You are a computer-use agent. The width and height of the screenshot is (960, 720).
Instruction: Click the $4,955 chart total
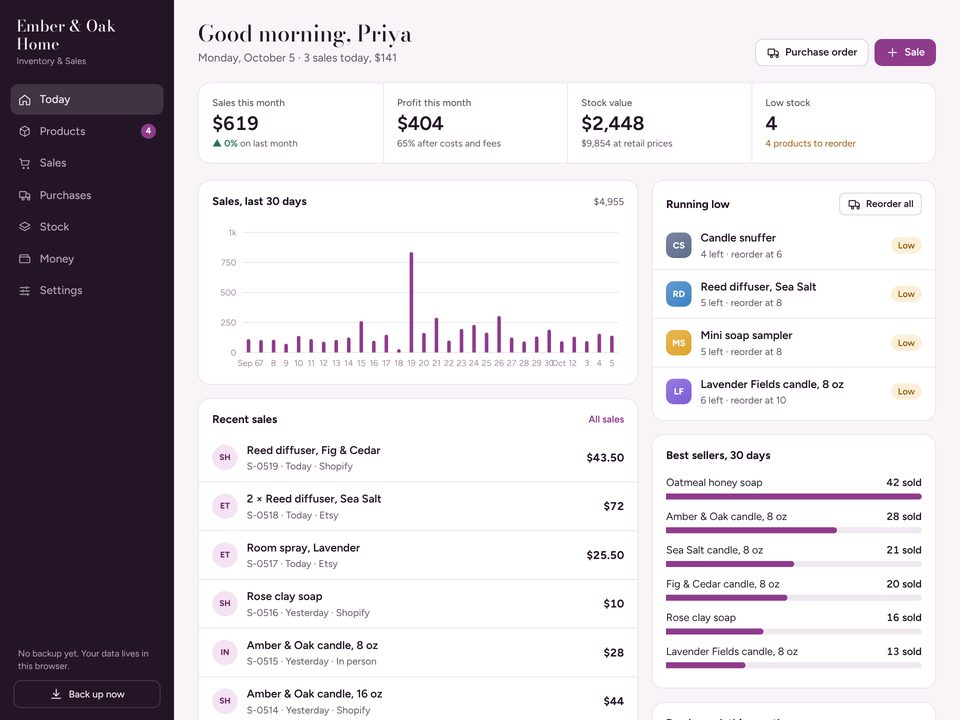[x=609, y=201]
